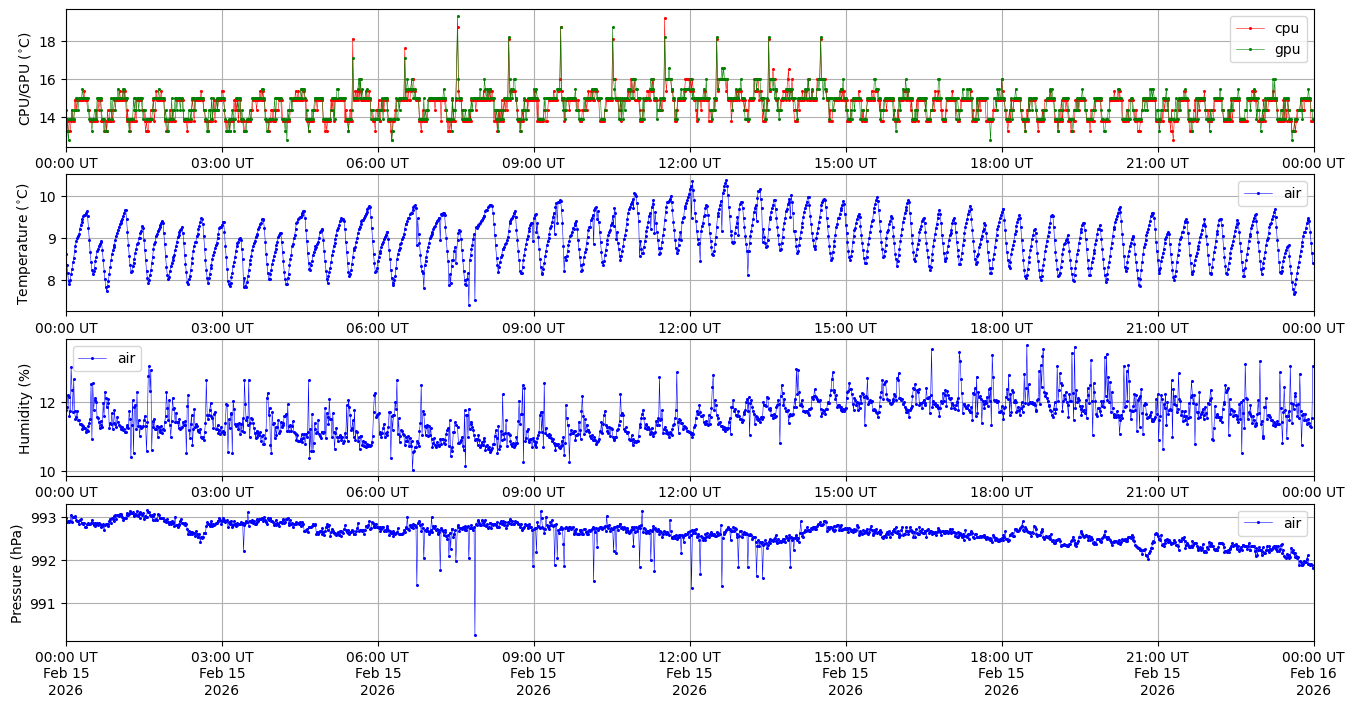The image size is (1354, 707).
Task: Click the CPU/GPU (°C) y-axis label
Action: pyautogui.click(x=25, y=79)
